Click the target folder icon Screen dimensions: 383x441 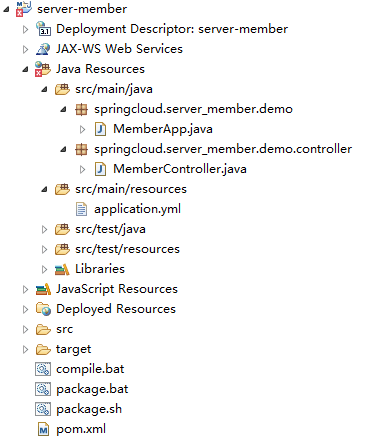click(43, 349)
